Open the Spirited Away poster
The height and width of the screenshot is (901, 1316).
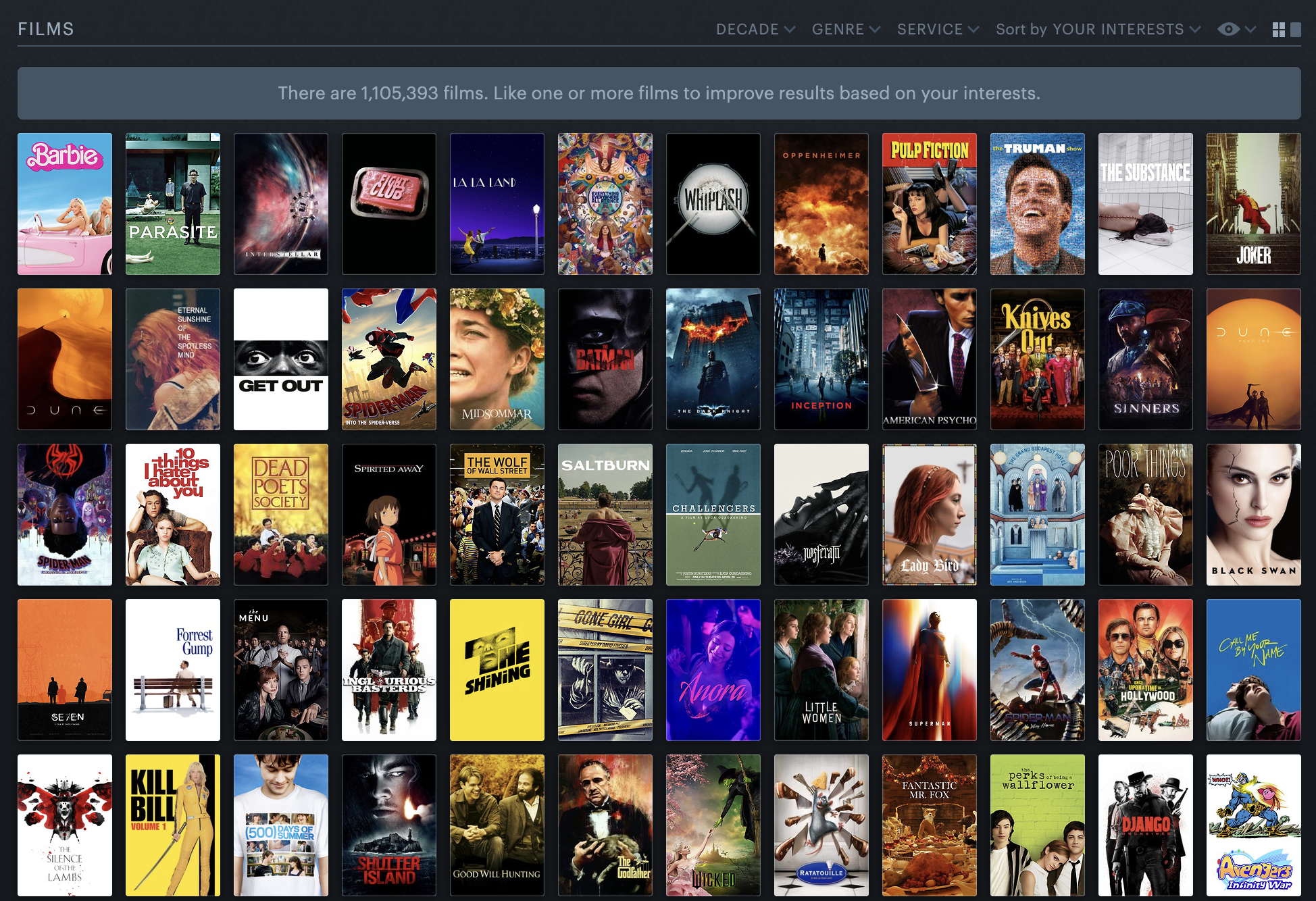(389, 515)
